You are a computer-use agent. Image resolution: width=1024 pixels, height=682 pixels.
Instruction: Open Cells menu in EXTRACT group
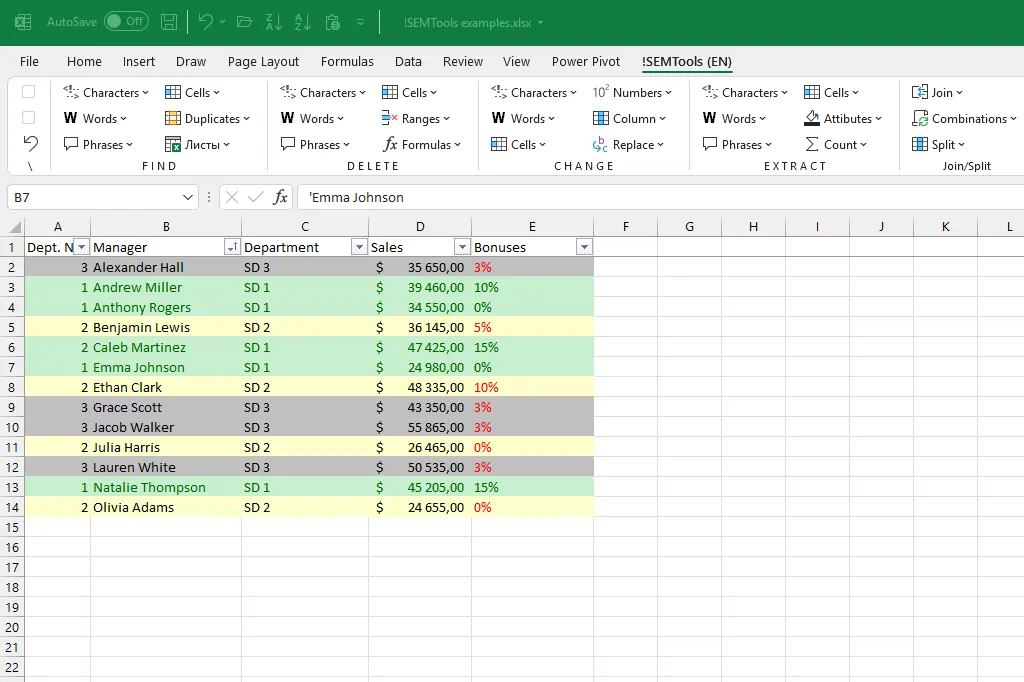pos(831,93)
